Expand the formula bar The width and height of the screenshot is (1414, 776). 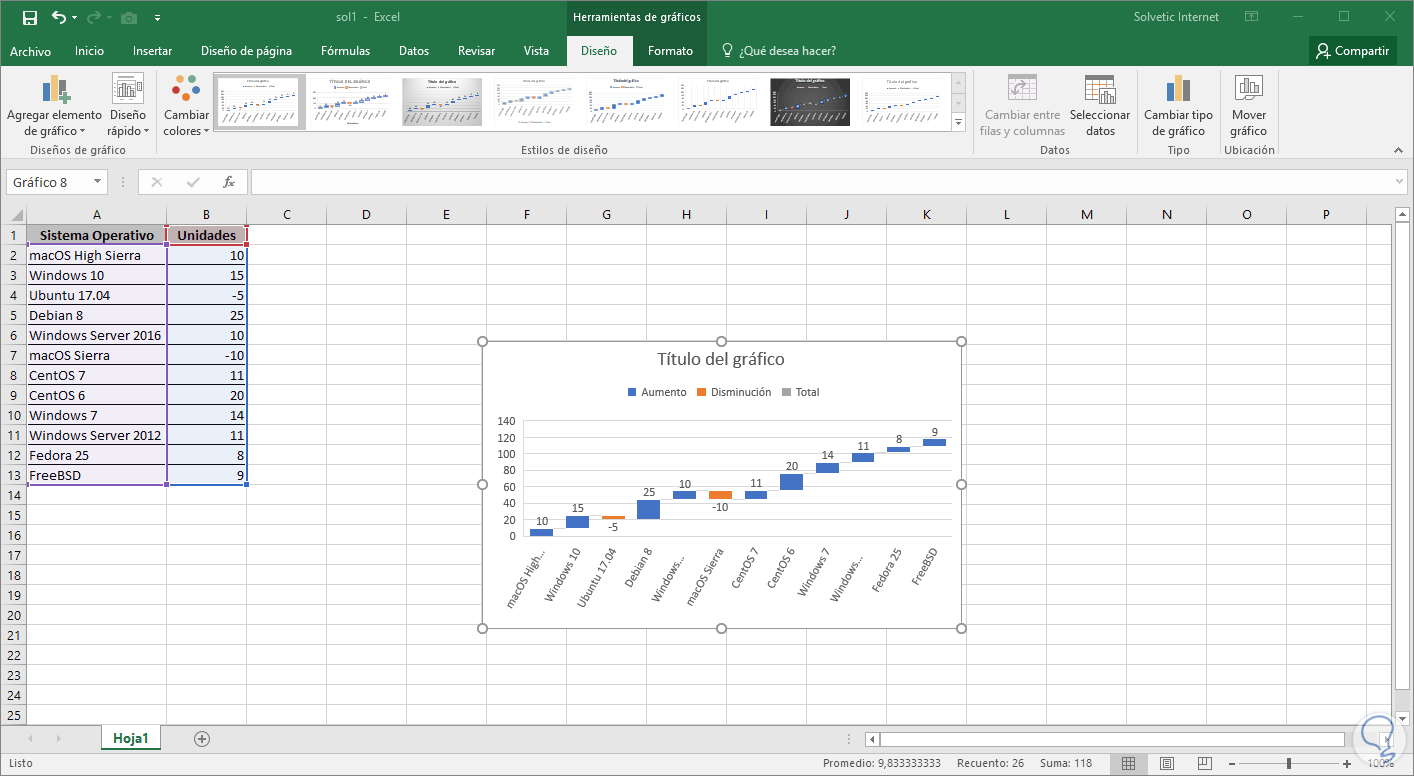1399,182
